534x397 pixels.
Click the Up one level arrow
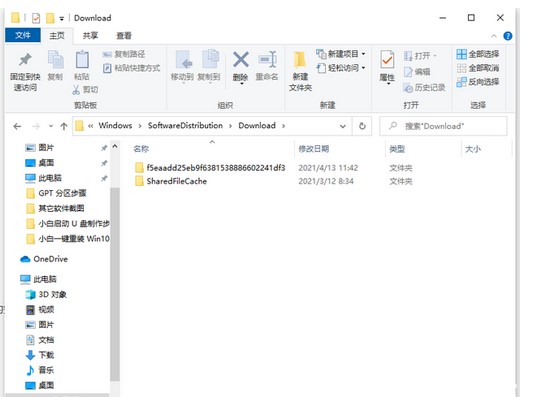click(64, 126)
